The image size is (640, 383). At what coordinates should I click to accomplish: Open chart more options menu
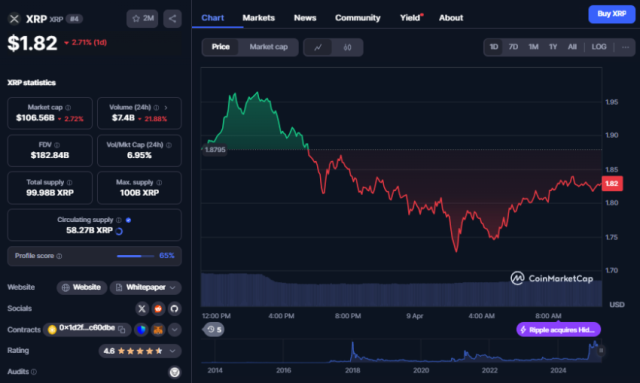pyautogui.click(x=625, y=47)
